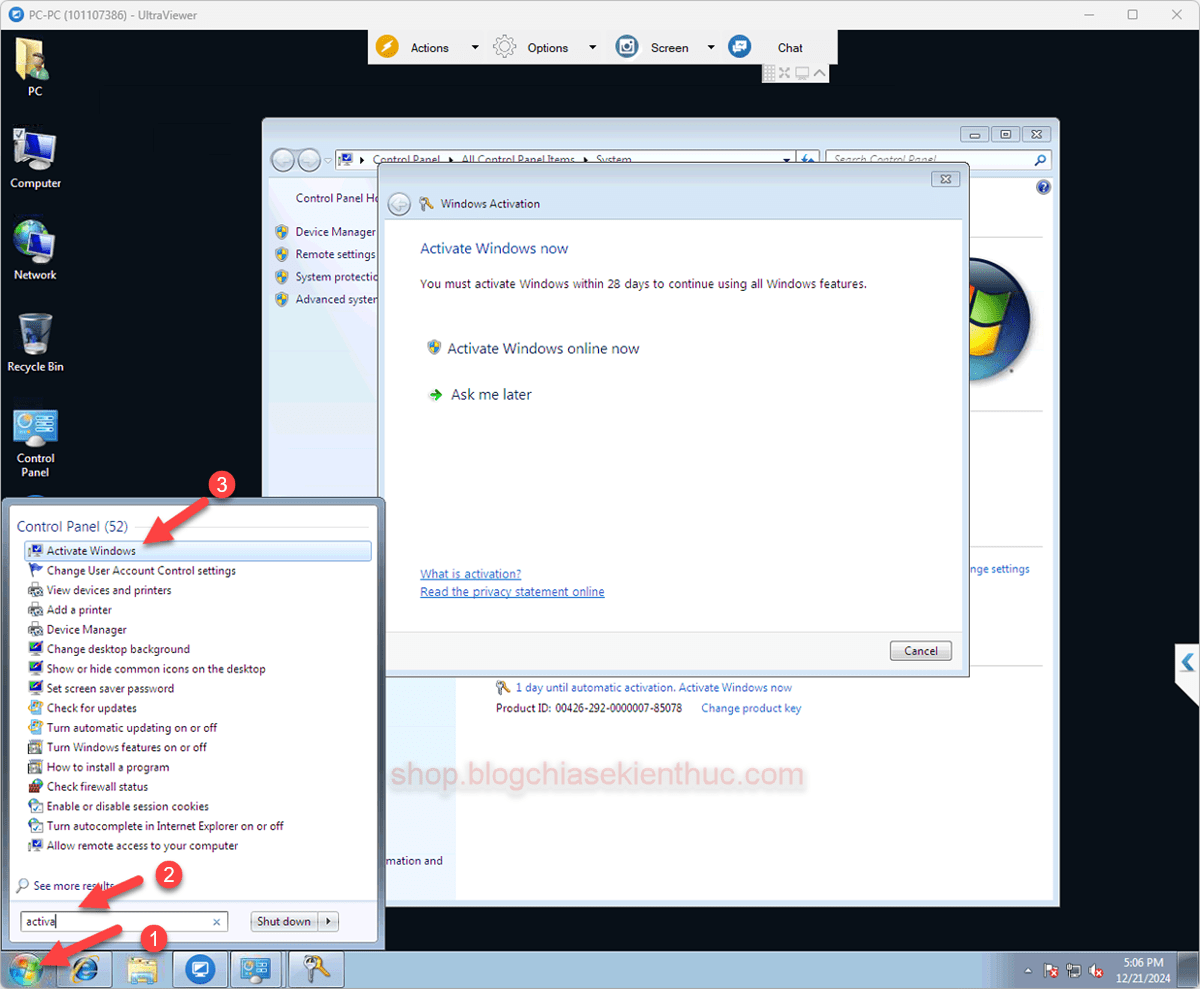Open the Shut down options arrow
The width and height of the screenshot is (1200, 989).
[329, 922]
